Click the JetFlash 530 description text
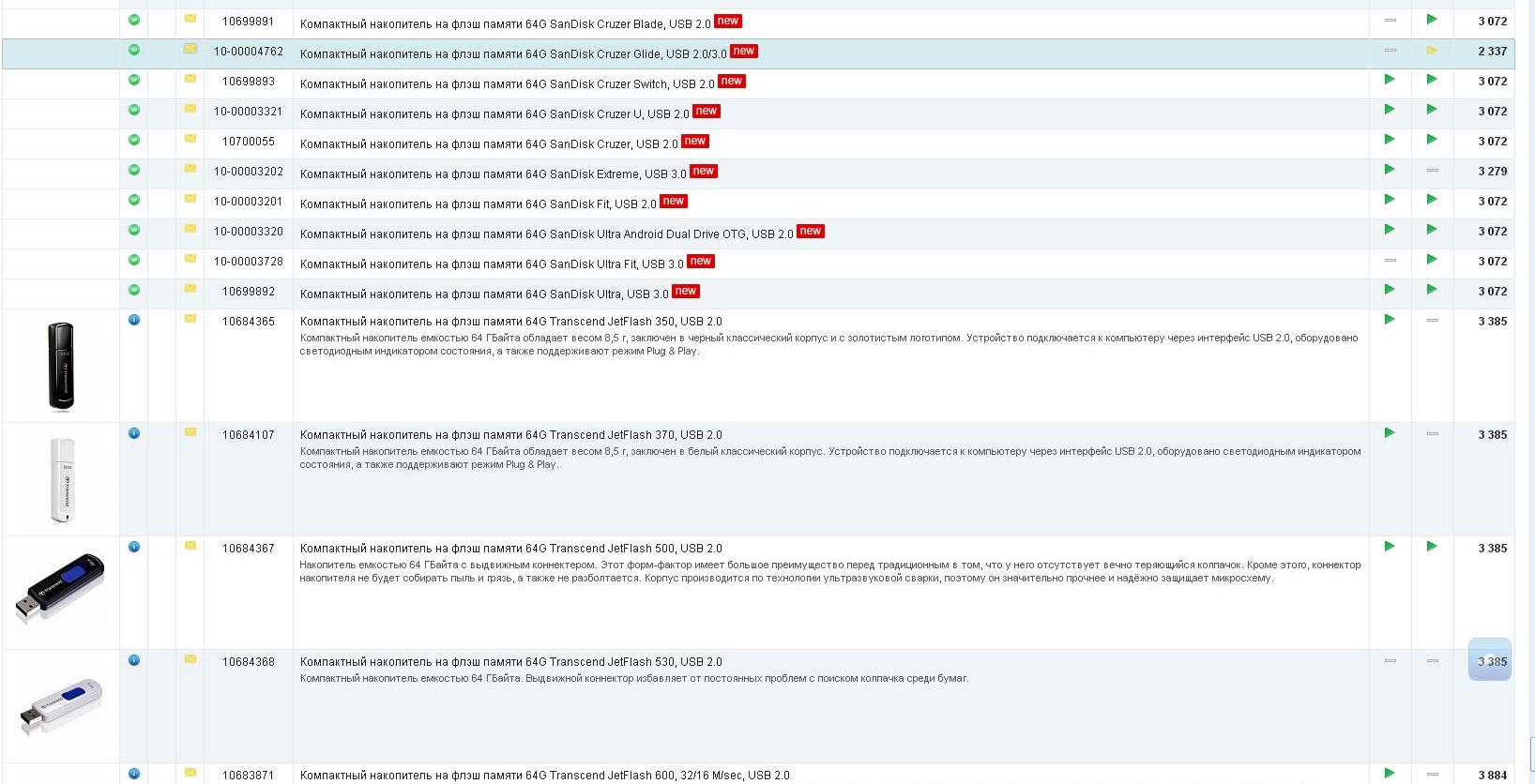 coord(634,678)
